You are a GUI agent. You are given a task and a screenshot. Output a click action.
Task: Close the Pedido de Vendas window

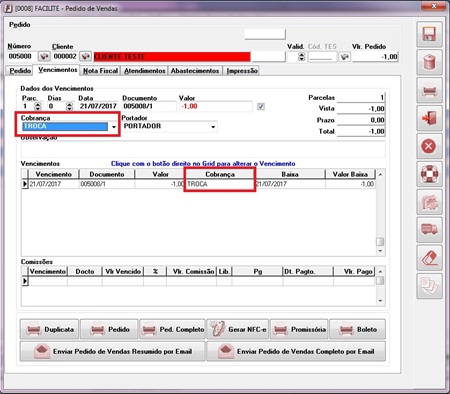pyautogui.click(x=434, y=6)
